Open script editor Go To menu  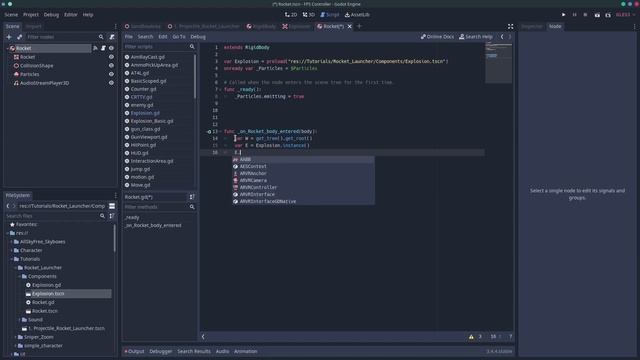(179, 37)
